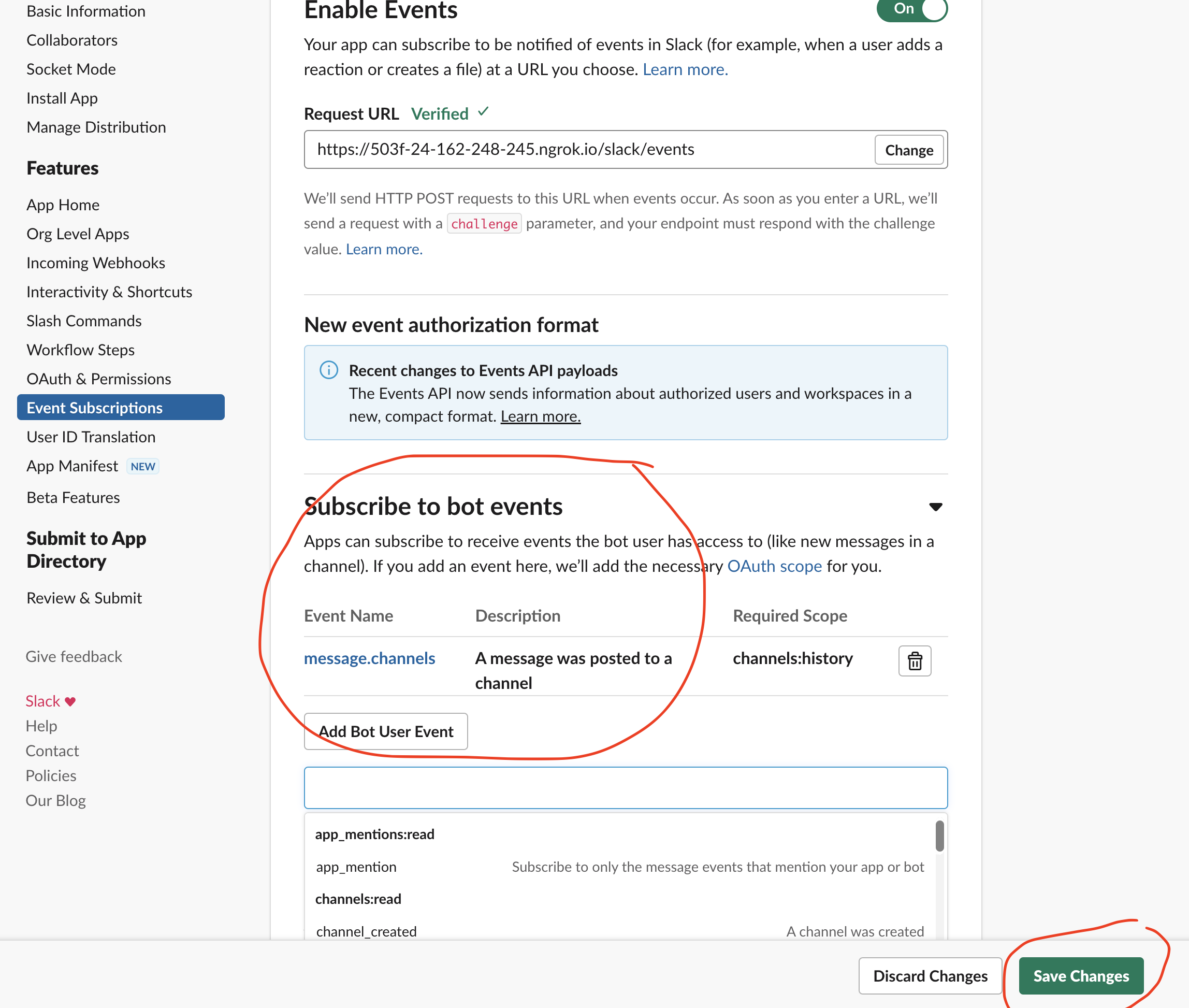Open the message.channels event link

370,658
